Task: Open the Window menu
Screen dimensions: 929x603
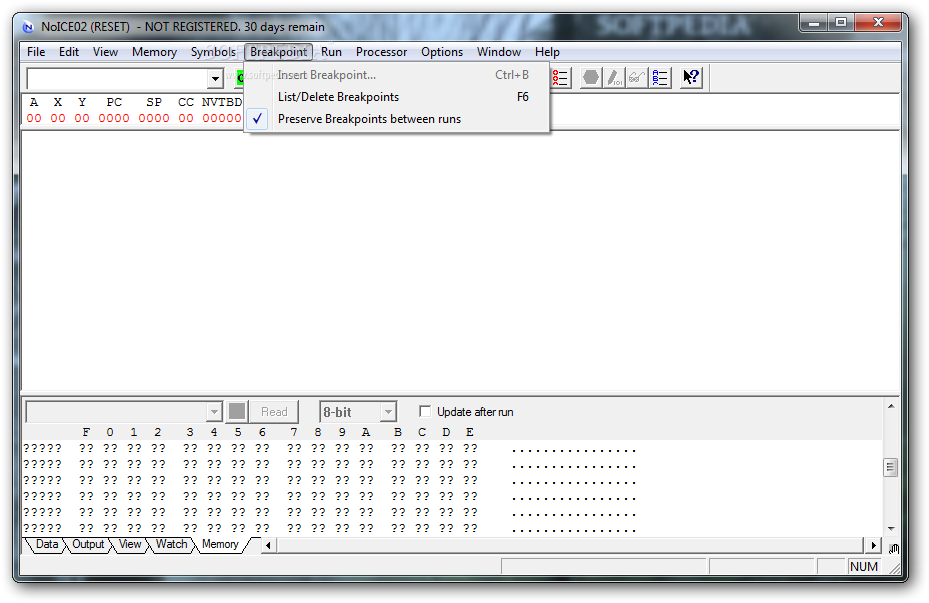Action: pos(499,52)
